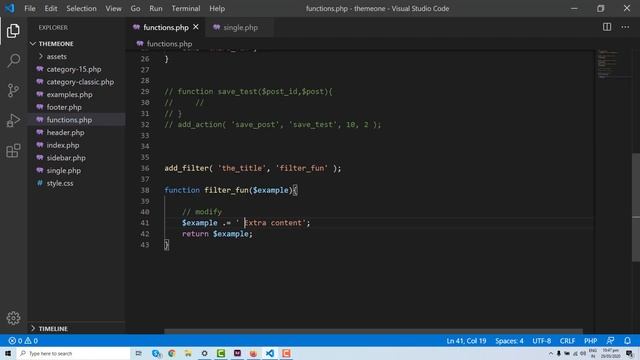Change the UTF-8 encoding setting
The image size is (640, 360).
click(542, 340)
